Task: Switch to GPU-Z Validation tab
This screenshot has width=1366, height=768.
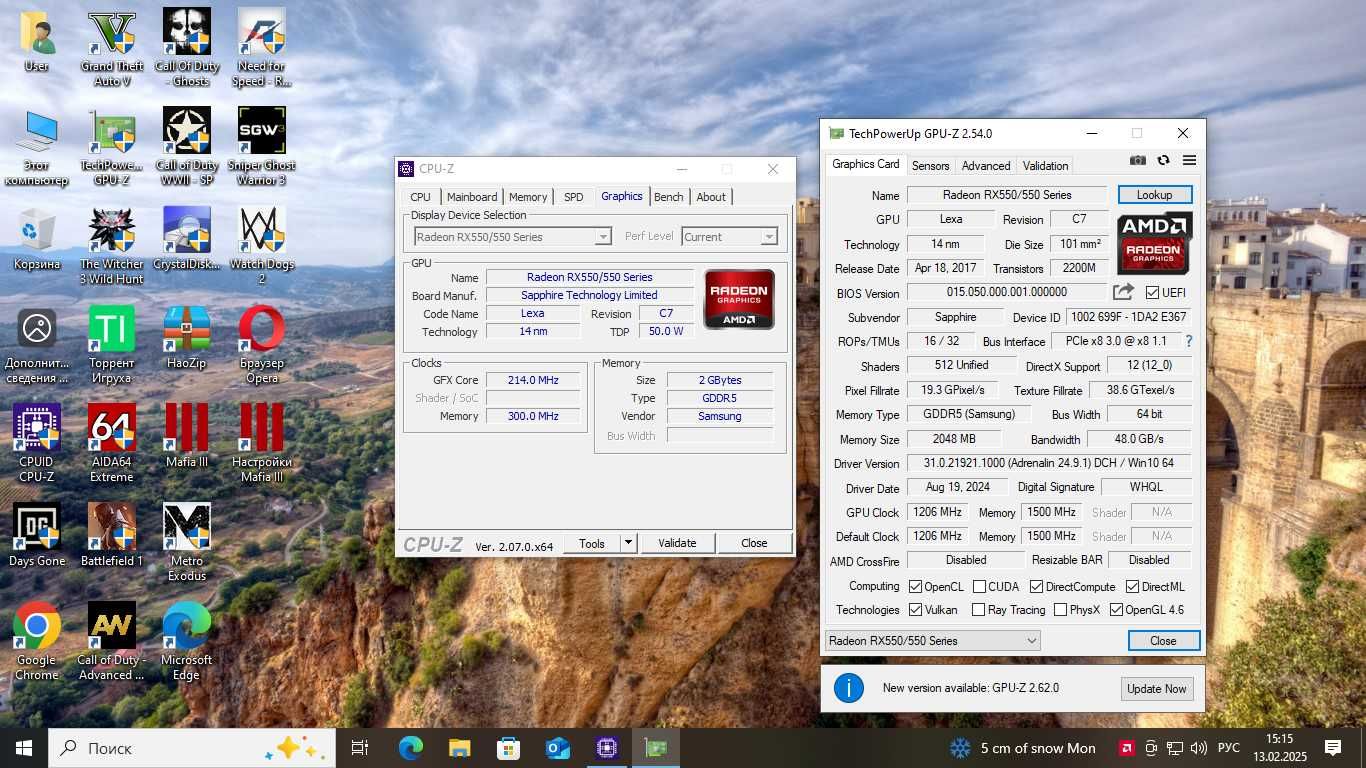Action: [x=1046, y=166]
